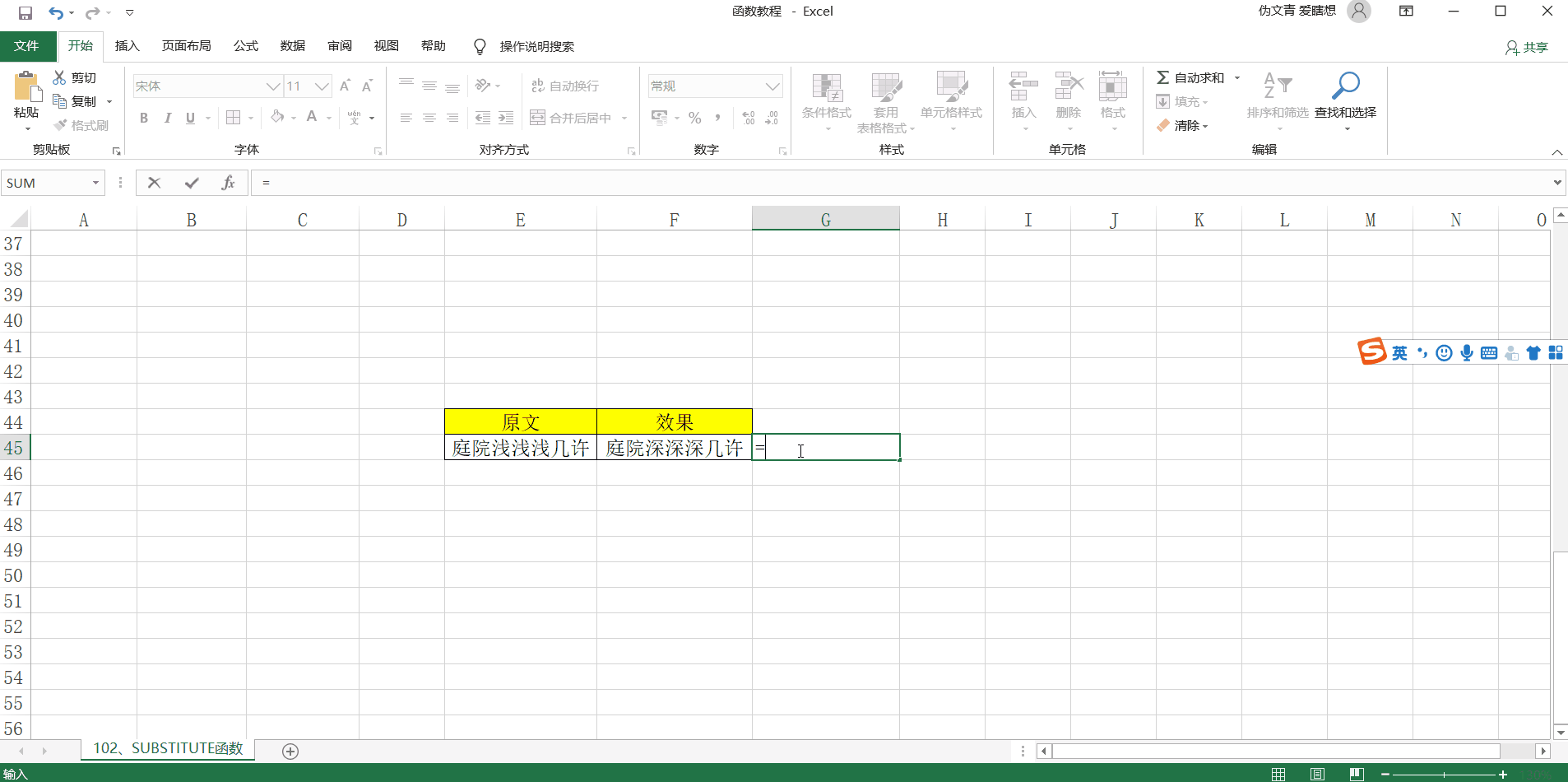This screenshot has width=1568, height=782.
Task: Open the number format dropdown (常规)
Action: coord(772,86)
